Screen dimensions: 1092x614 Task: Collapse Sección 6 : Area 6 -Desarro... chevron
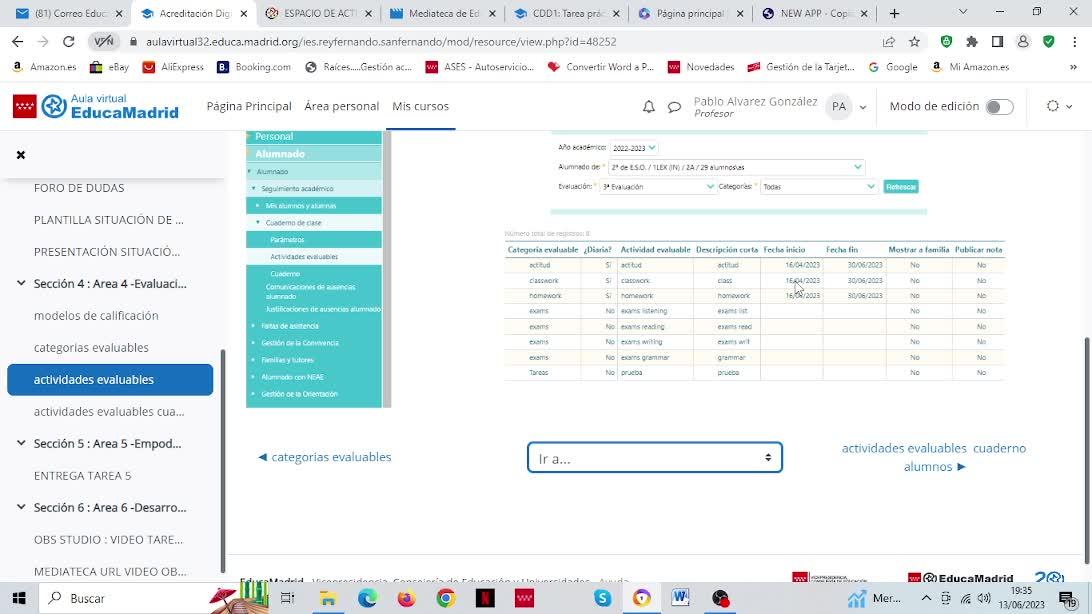pos(21,507)
